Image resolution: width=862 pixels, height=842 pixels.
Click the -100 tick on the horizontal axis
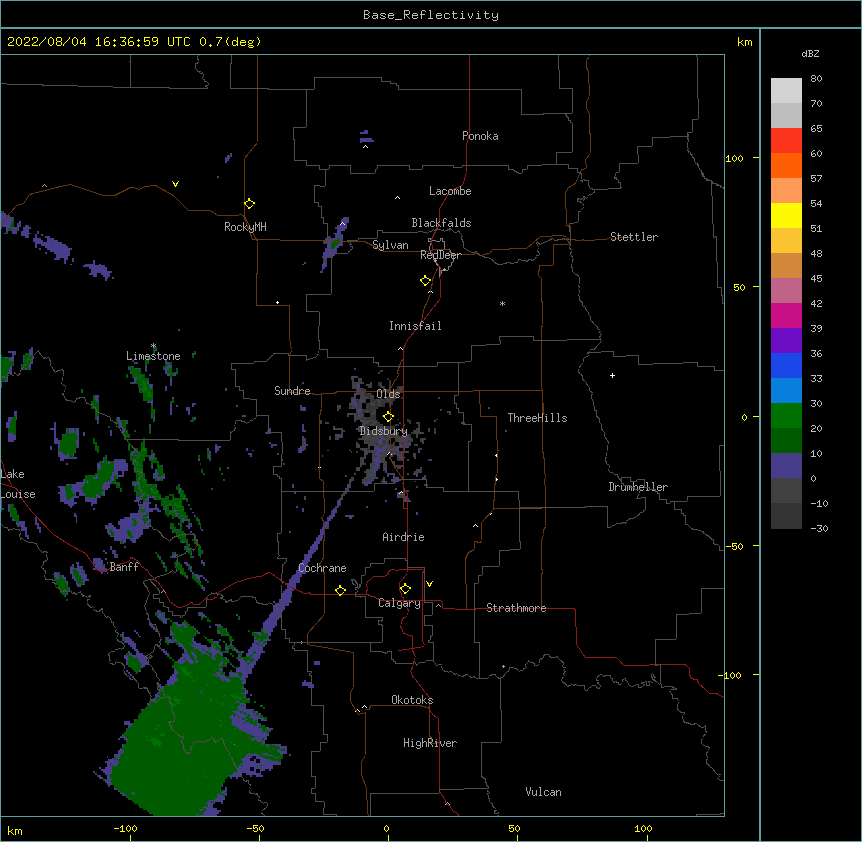click(125, 828)
